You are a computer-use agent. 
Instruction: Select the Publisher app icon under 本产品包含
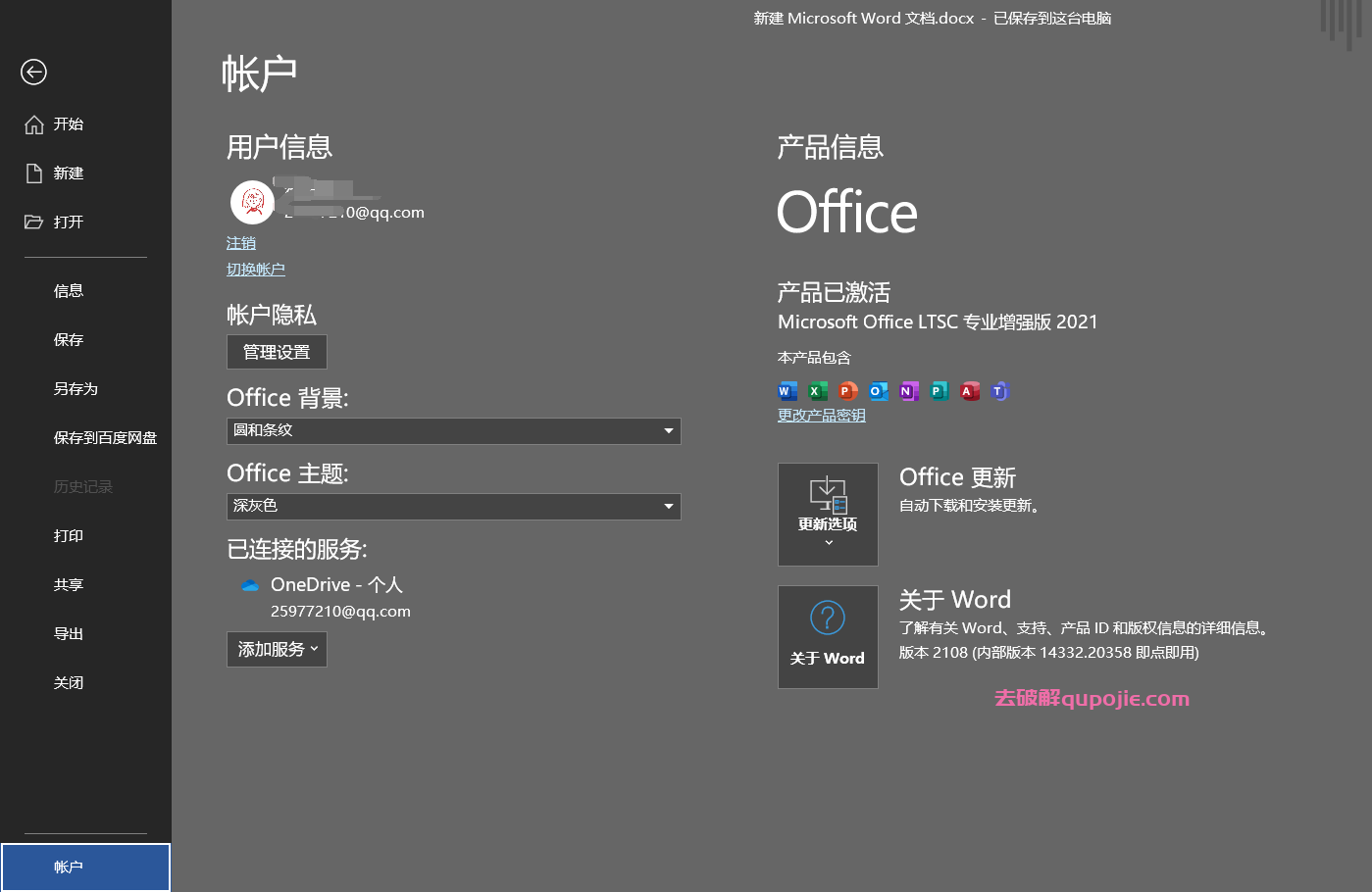point(940,391)
